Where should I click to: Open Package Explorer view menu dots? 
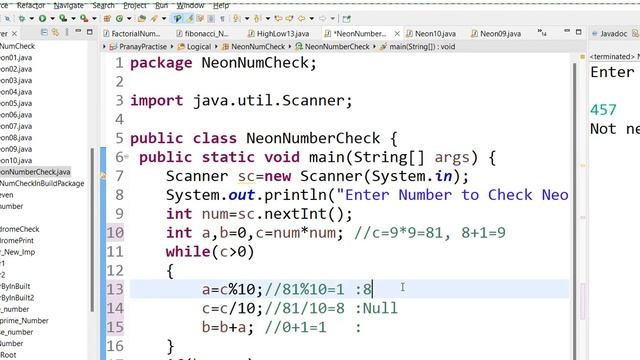click(x=67, y=32)
